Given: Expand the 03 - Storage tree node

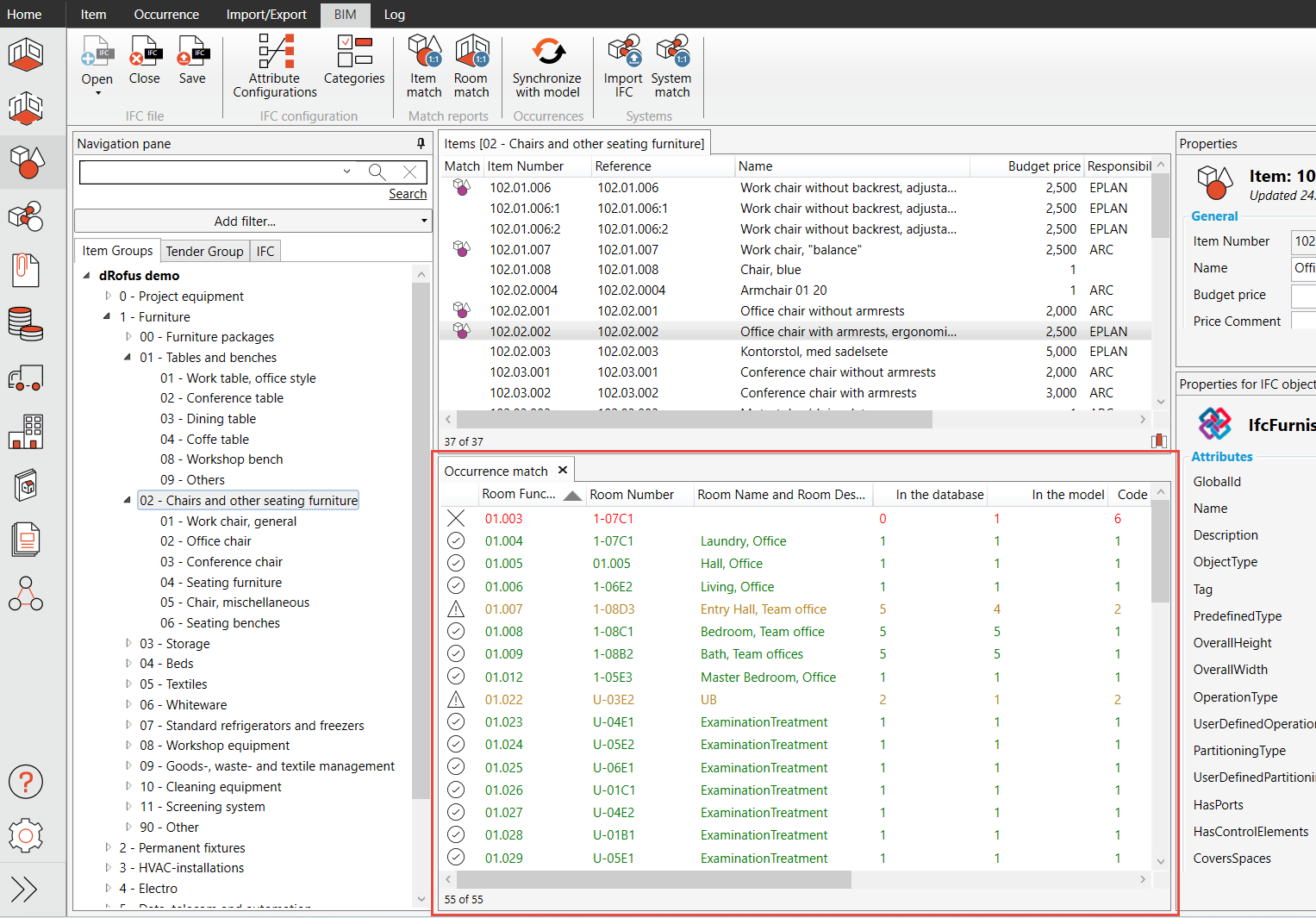Looking at the screenshot, I should point(128,643).
